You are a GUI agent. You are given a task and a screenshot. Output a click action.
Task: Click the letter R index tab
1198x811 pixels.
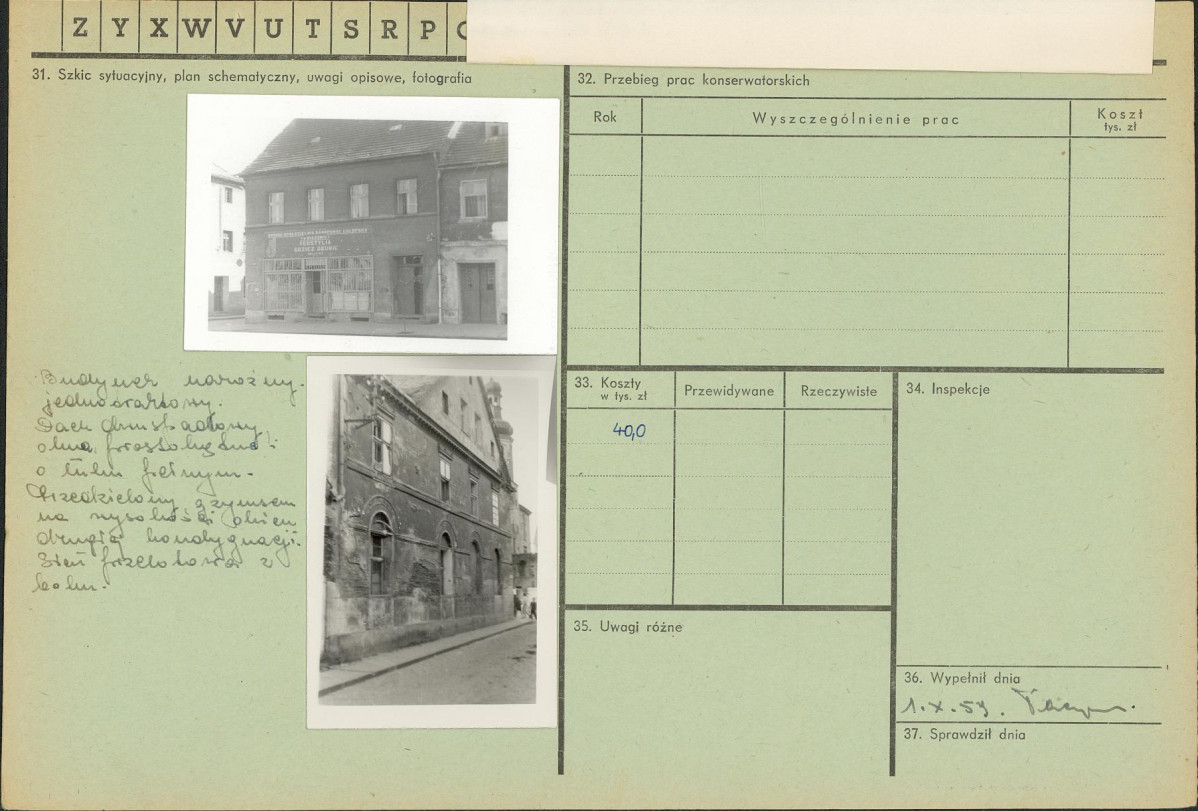tap(389, 28)
